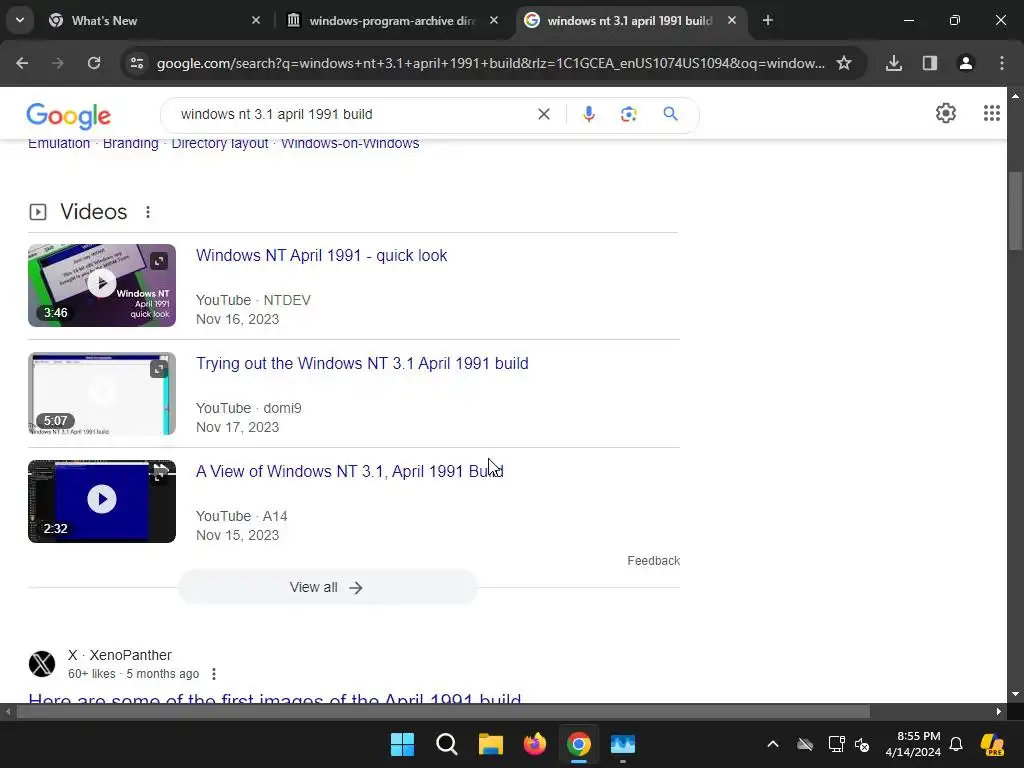Click the horizontal scrollbar thumb
This screenshot has width=1024, height=768.
click(x=443, y=711)
